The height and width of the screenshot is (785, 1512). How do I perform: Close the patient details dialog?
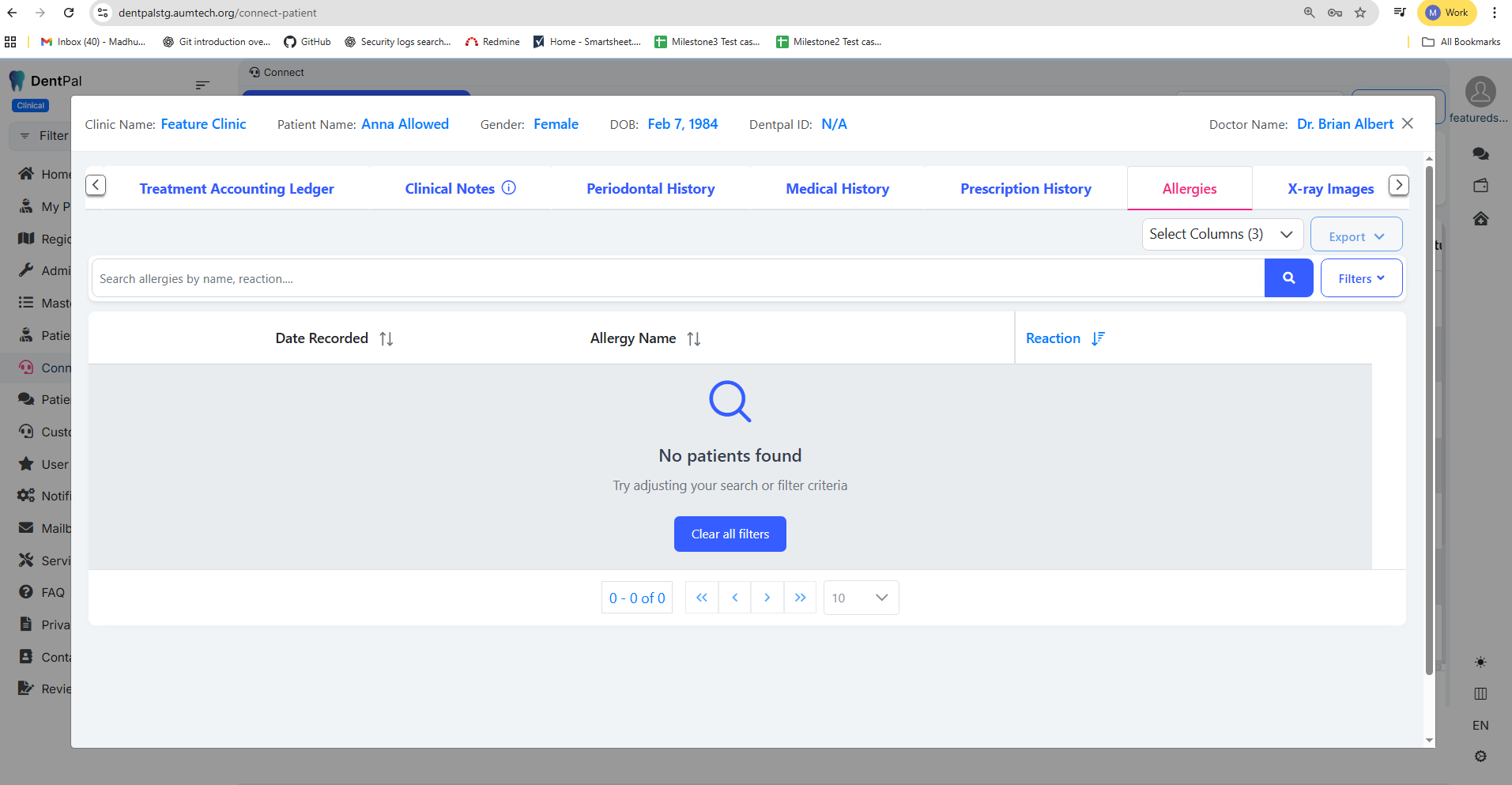click(1407, 124)
